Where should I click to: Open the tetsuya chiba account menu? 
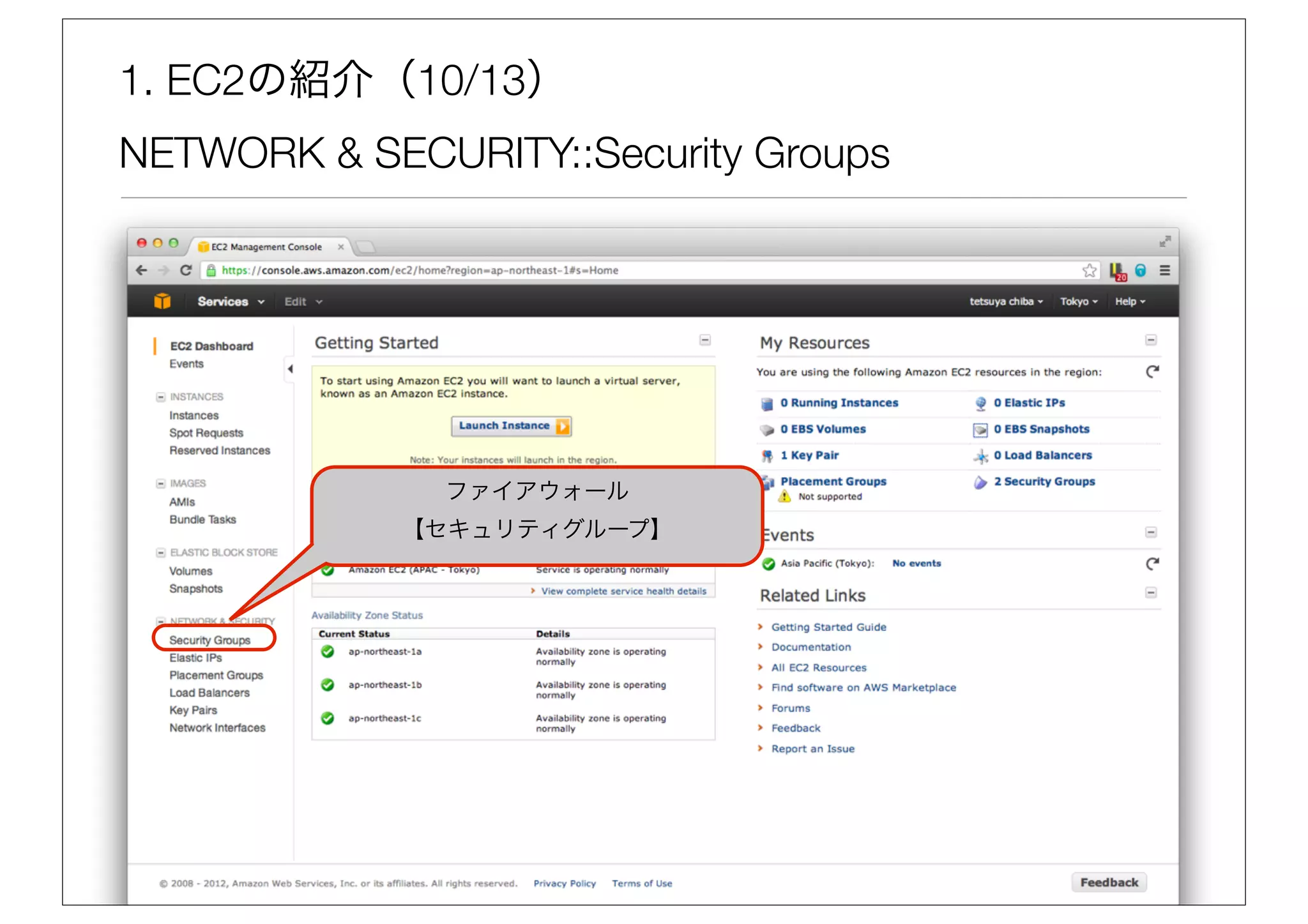coord(1006,301)
